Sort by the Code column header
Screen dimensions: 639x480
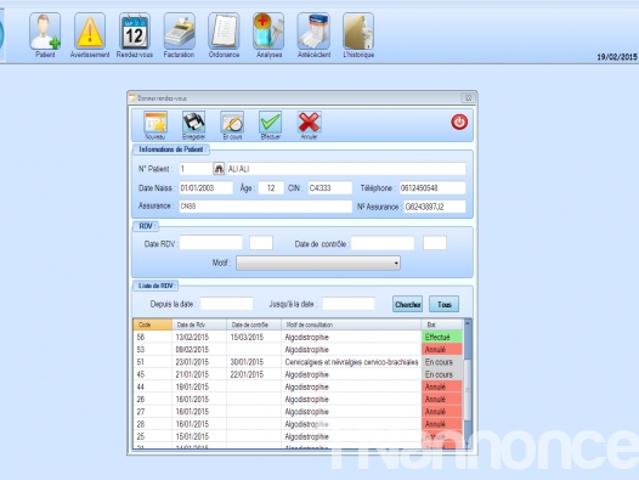point(153,325)
